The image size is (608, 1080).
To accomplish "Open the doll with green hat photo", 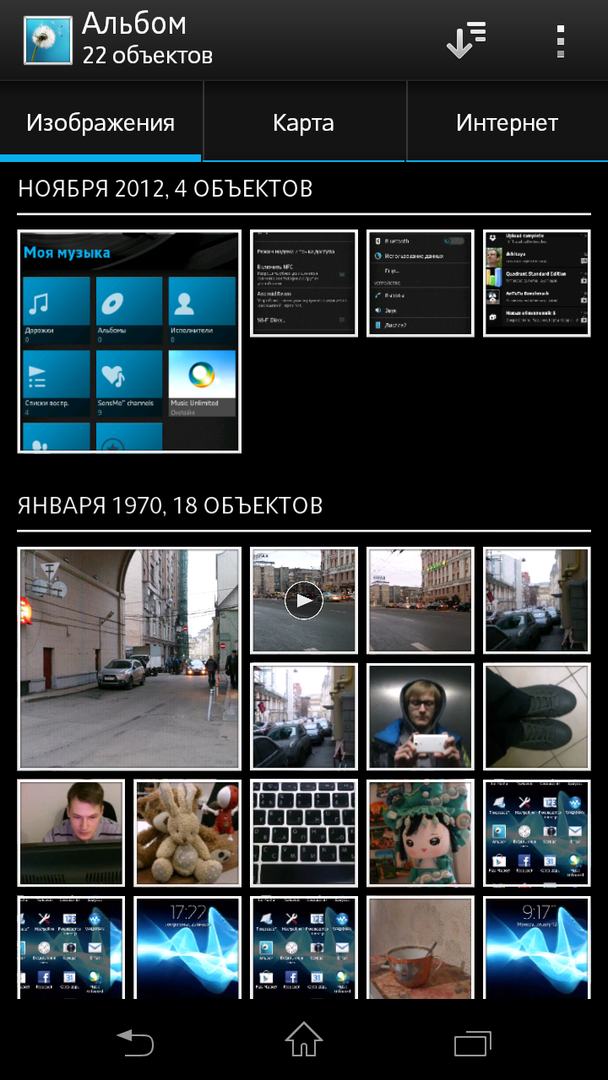I will point(419,832).
